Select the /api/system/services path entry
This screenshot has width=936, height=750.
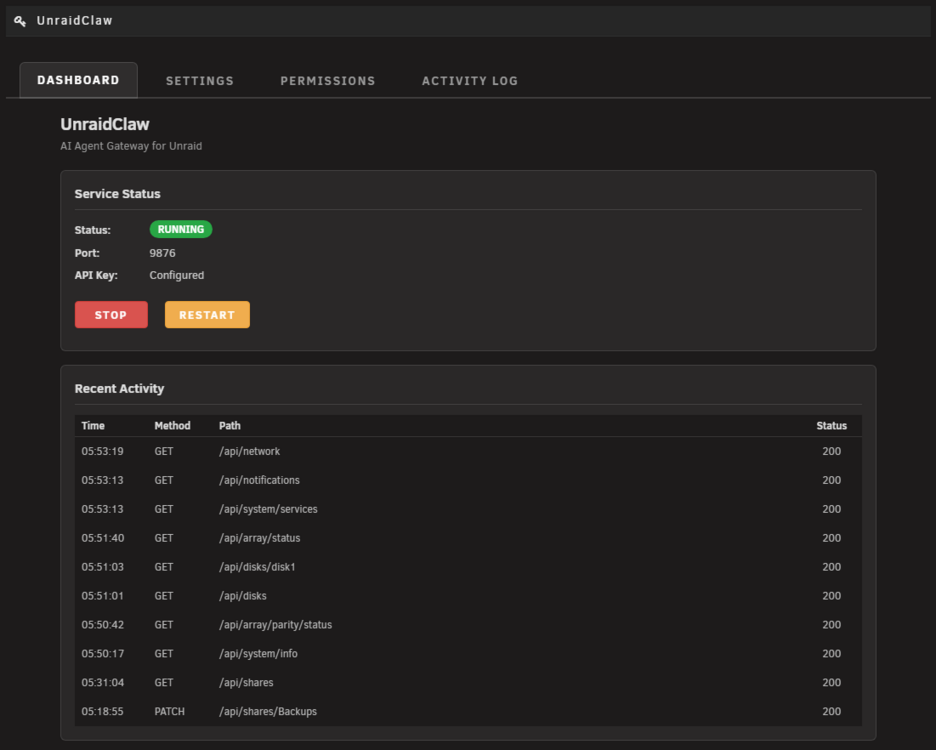(x=269, y=509)
